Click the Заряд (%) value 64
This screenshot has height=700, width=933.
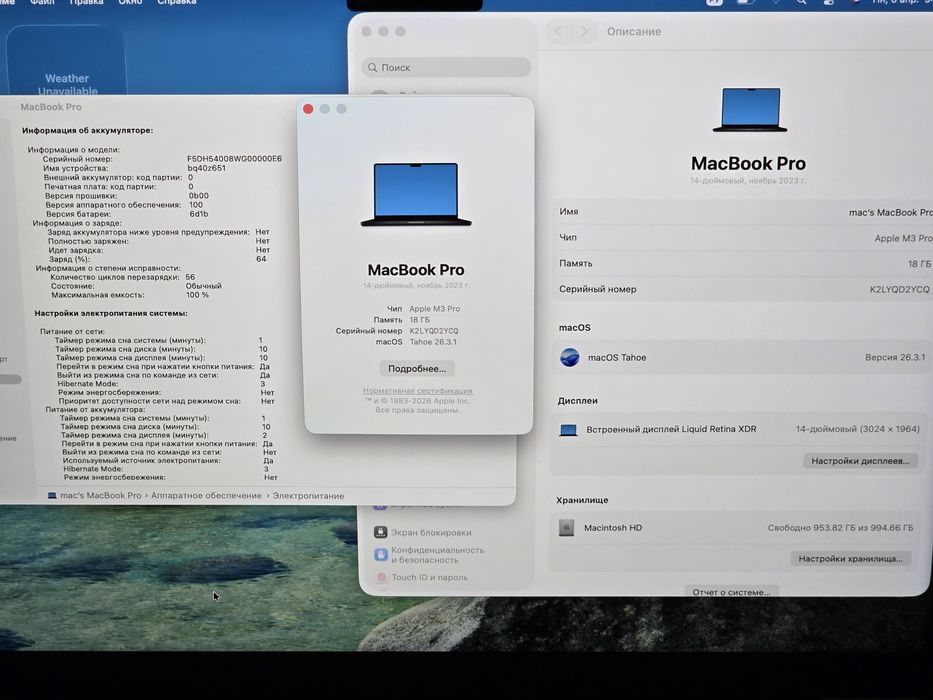(x=261, y=259)
